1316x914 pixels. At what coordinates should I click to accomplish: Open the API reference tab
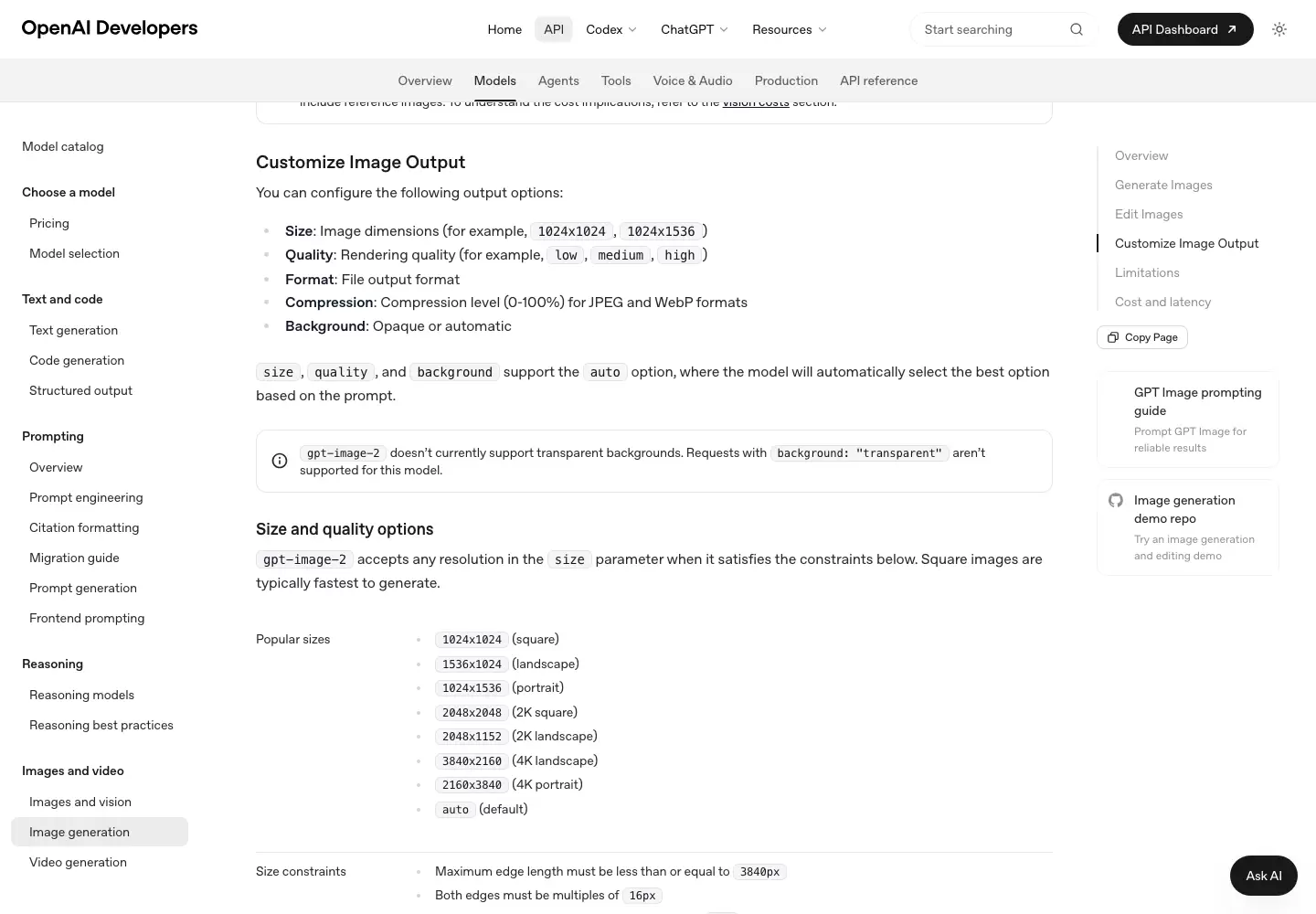click(878, 80)
